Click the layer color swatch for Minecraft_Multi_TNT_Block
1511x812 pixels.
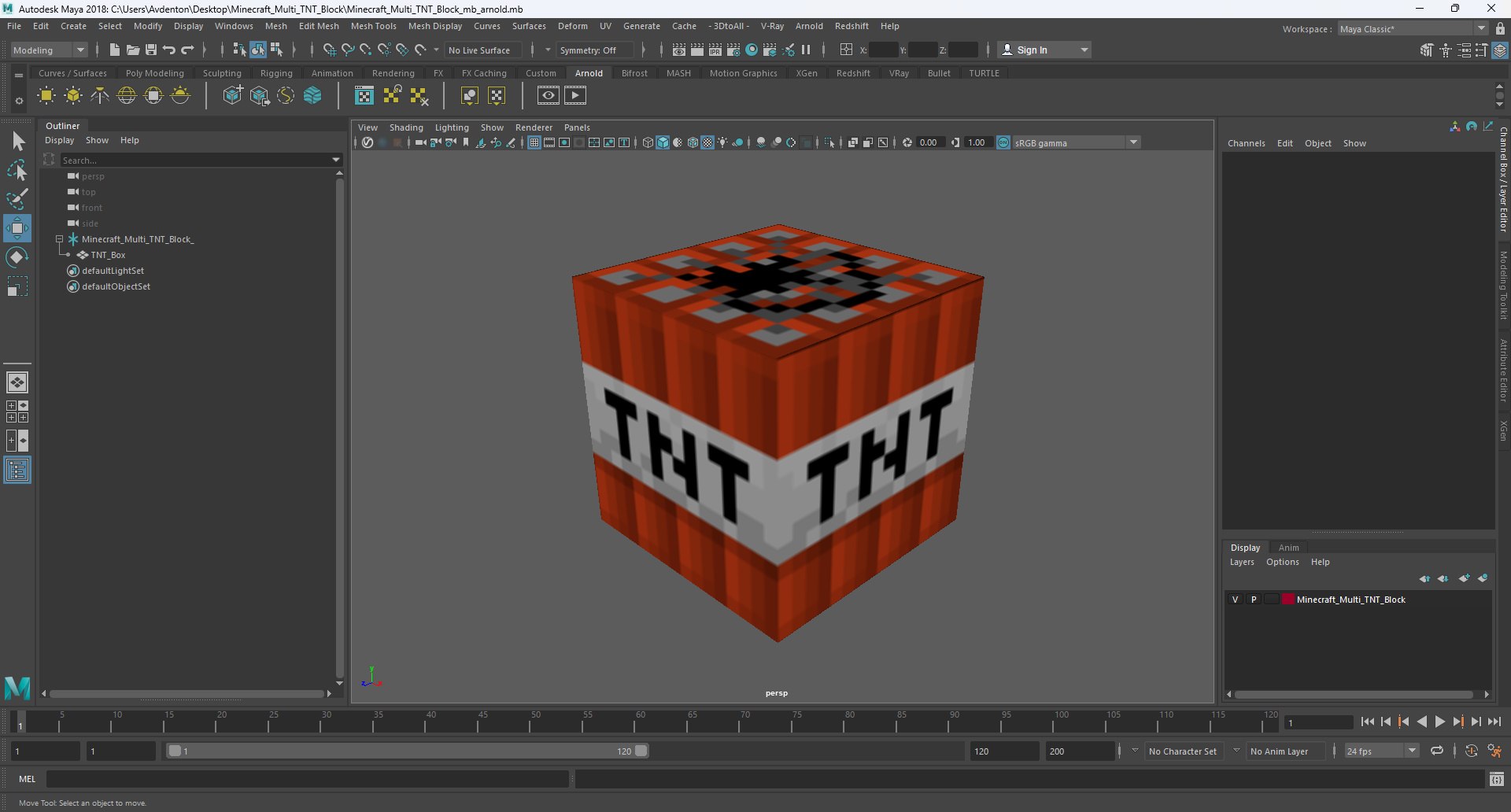click(1288, 600)
